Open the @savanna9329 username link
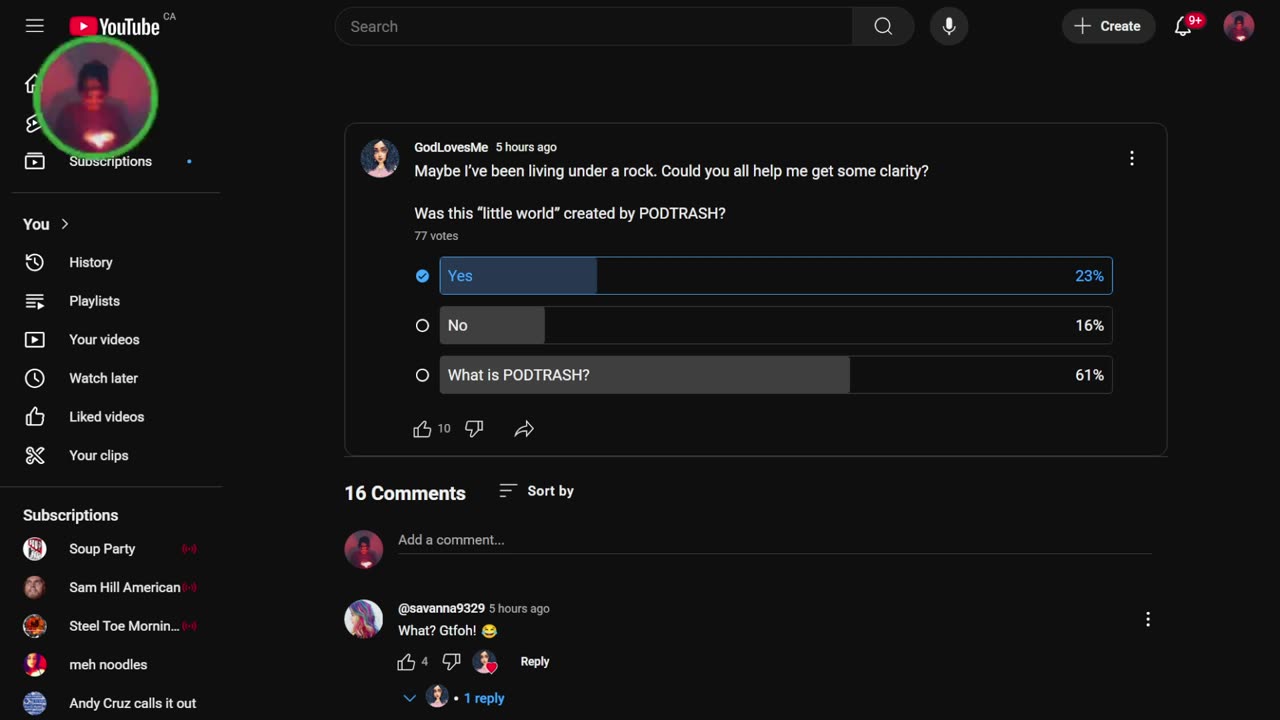 tap(441, 608)
